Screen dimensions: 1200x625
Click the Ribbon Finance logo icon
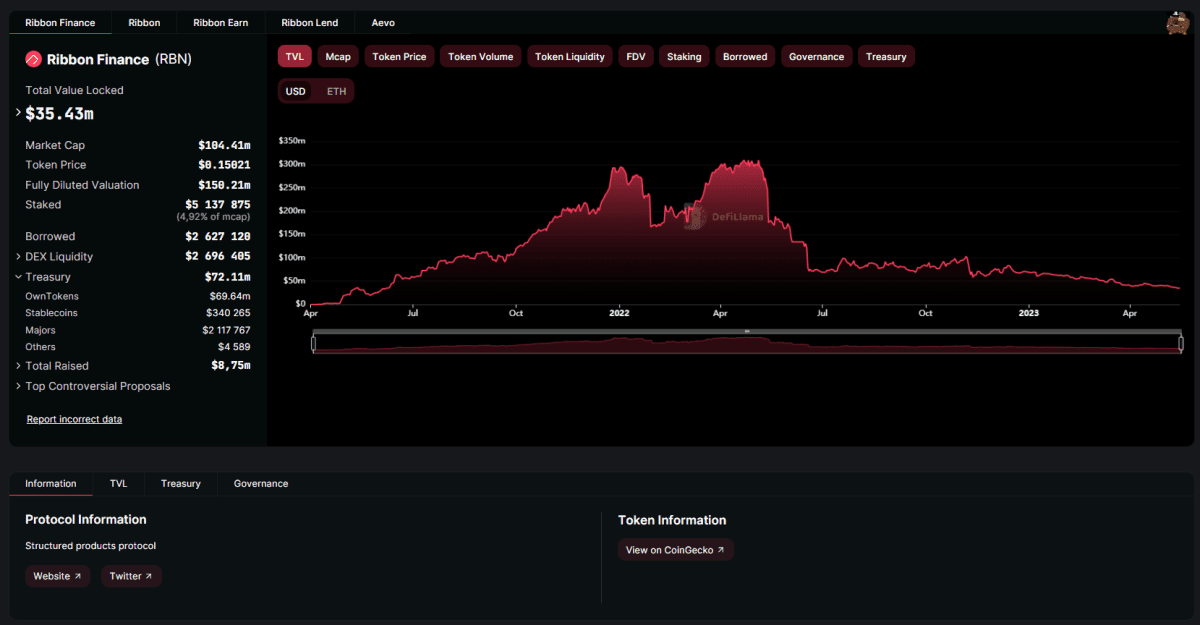tap(32, 59)
